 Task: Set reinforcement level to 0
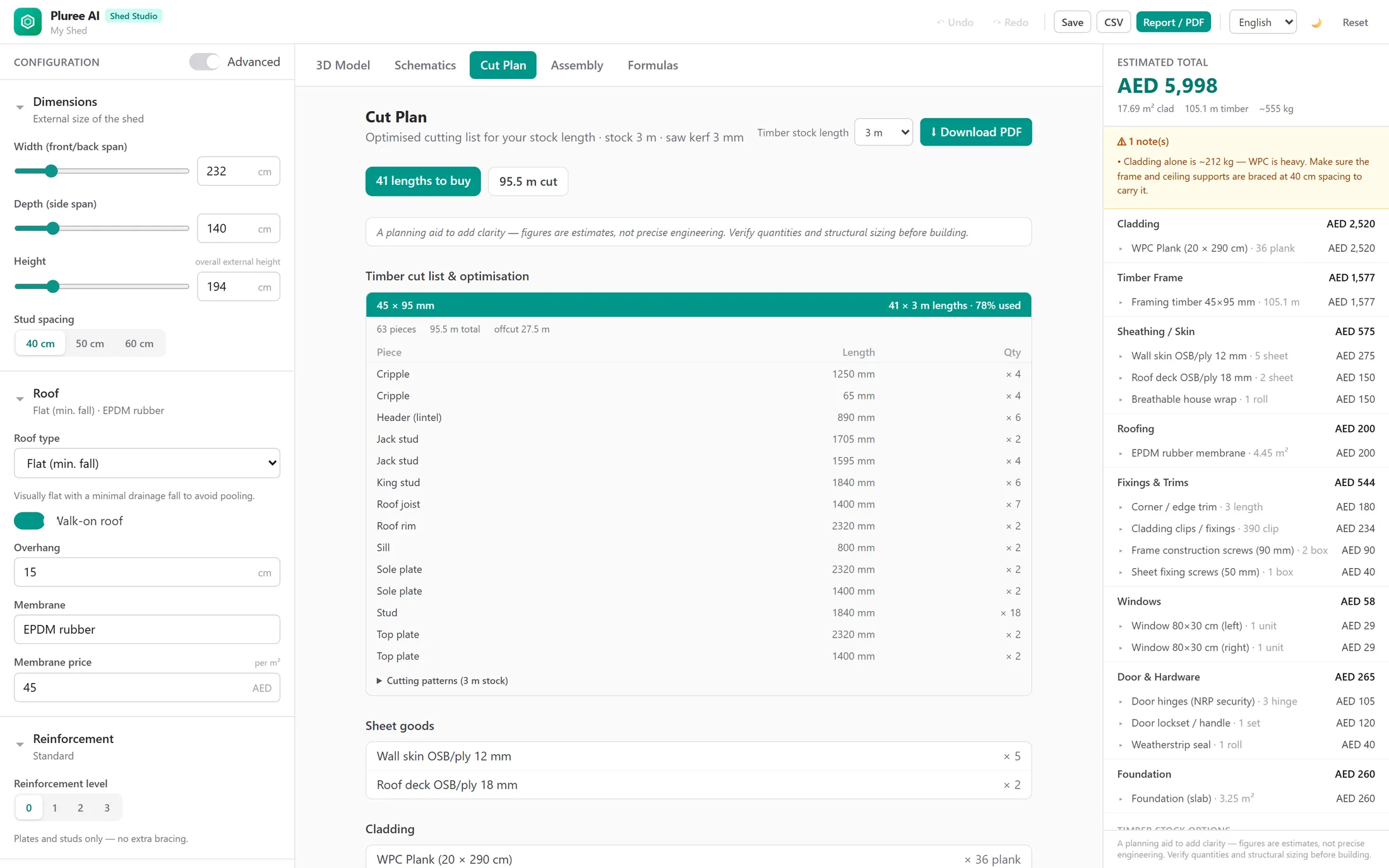click(x=28, y=807)
